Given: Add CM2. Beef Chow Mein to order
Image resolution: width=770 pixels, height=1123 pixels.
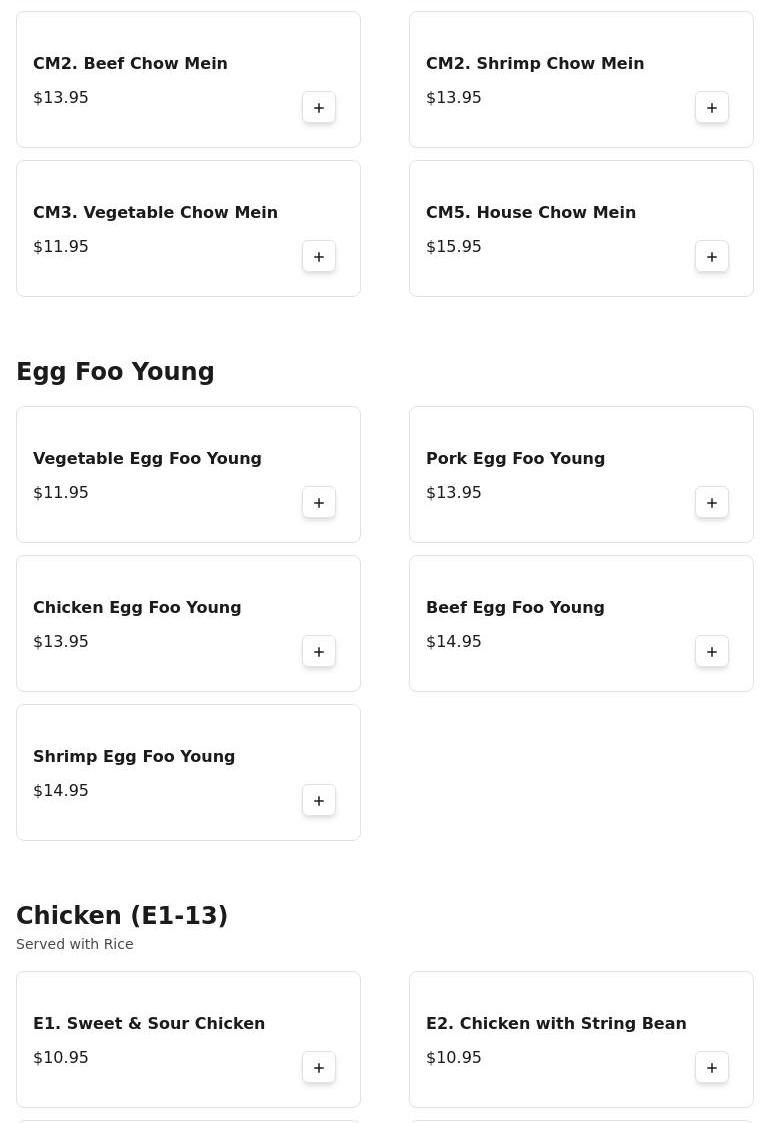Looking at the screenshot, I should (x=319, y=108).
